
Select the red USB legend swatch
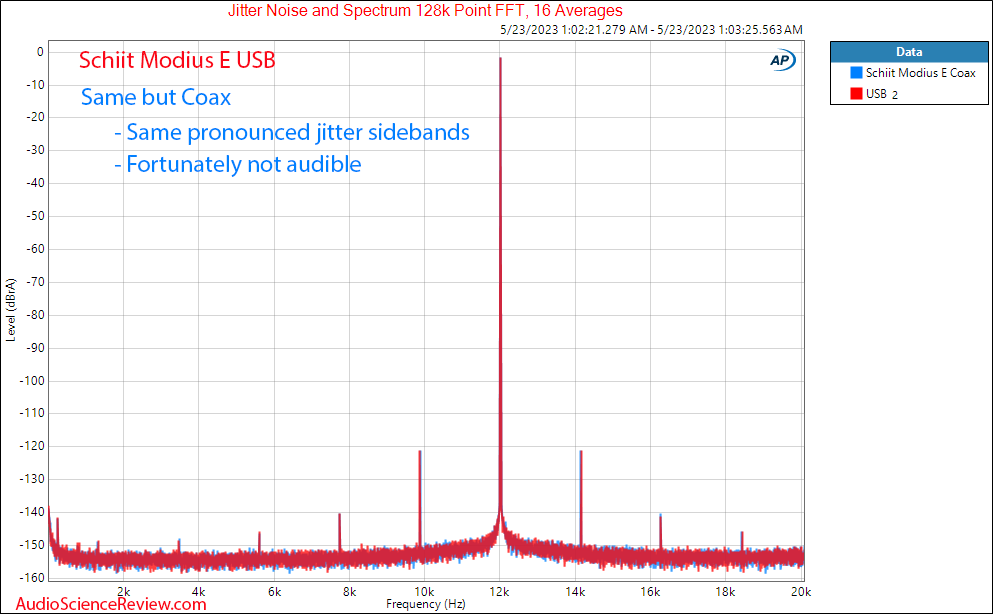pyautogui.click(x=856, y=94)
